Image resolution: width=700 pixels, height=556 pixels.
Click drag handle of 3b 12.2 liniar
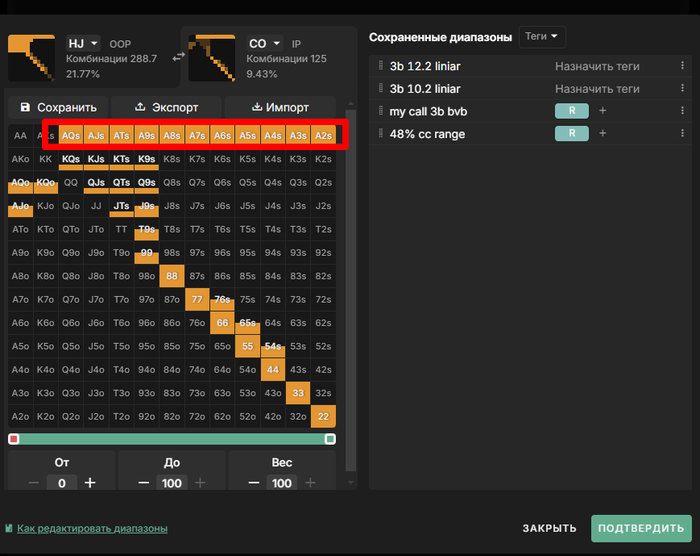[x=381, y=66]
